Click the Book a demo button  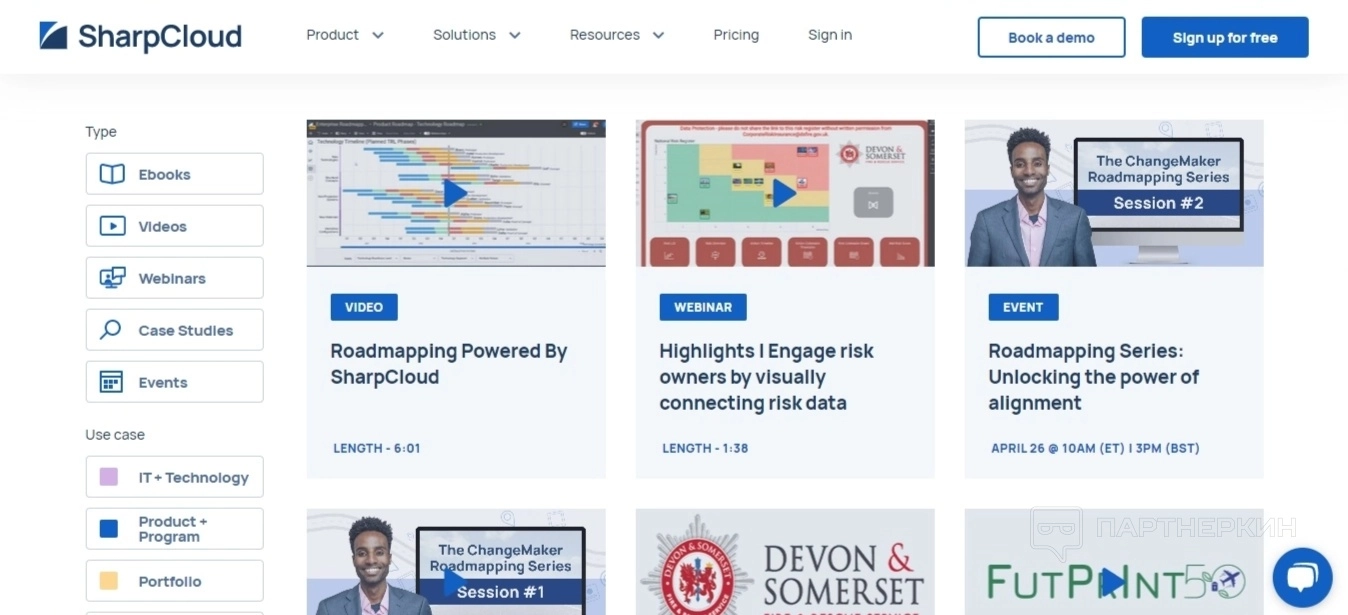pos(1051,37)
